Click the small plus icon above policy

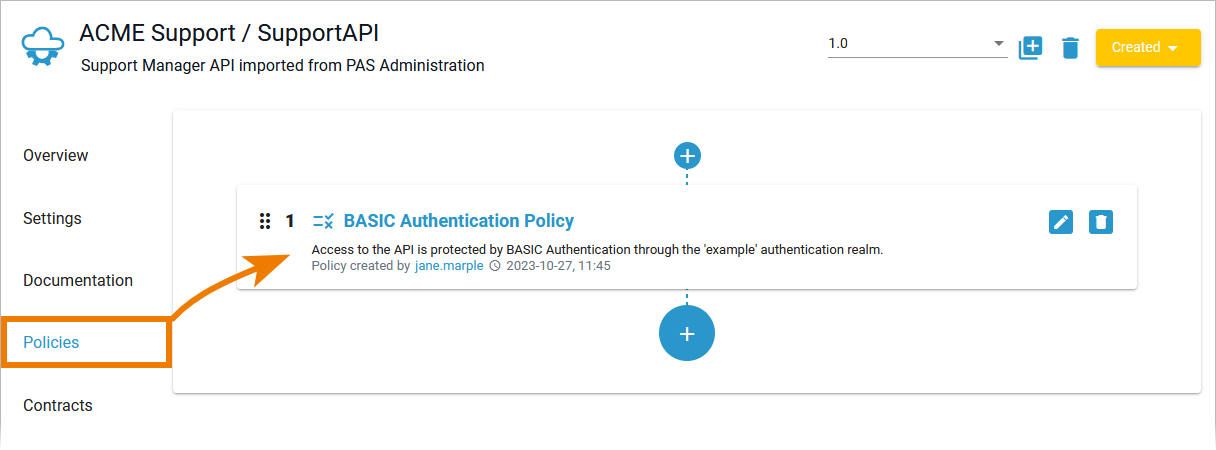[687, 156]
